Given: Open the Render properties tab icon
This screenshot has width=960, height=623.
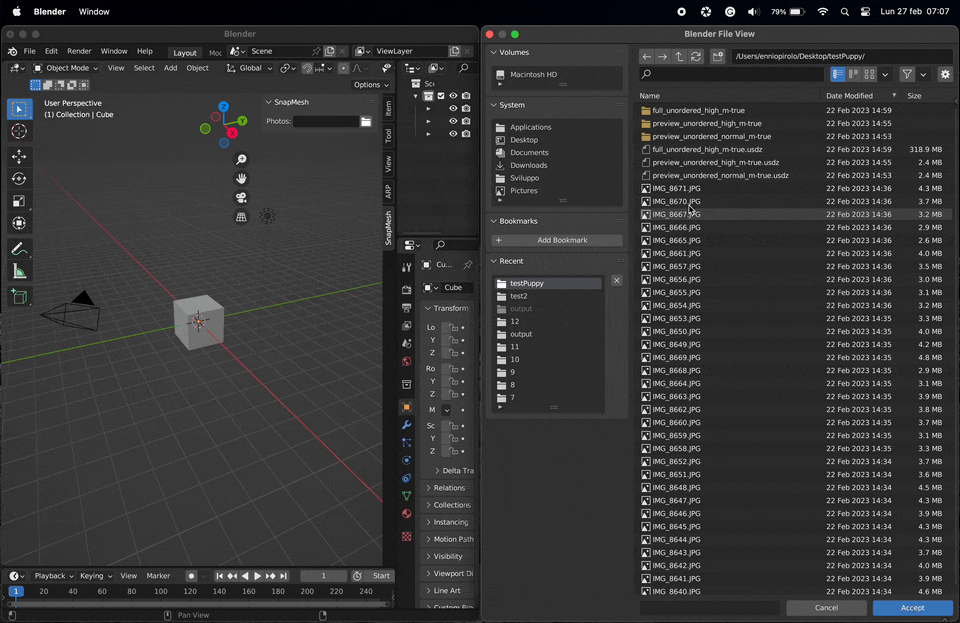Looking at the screenshot, I should [407, 289].
